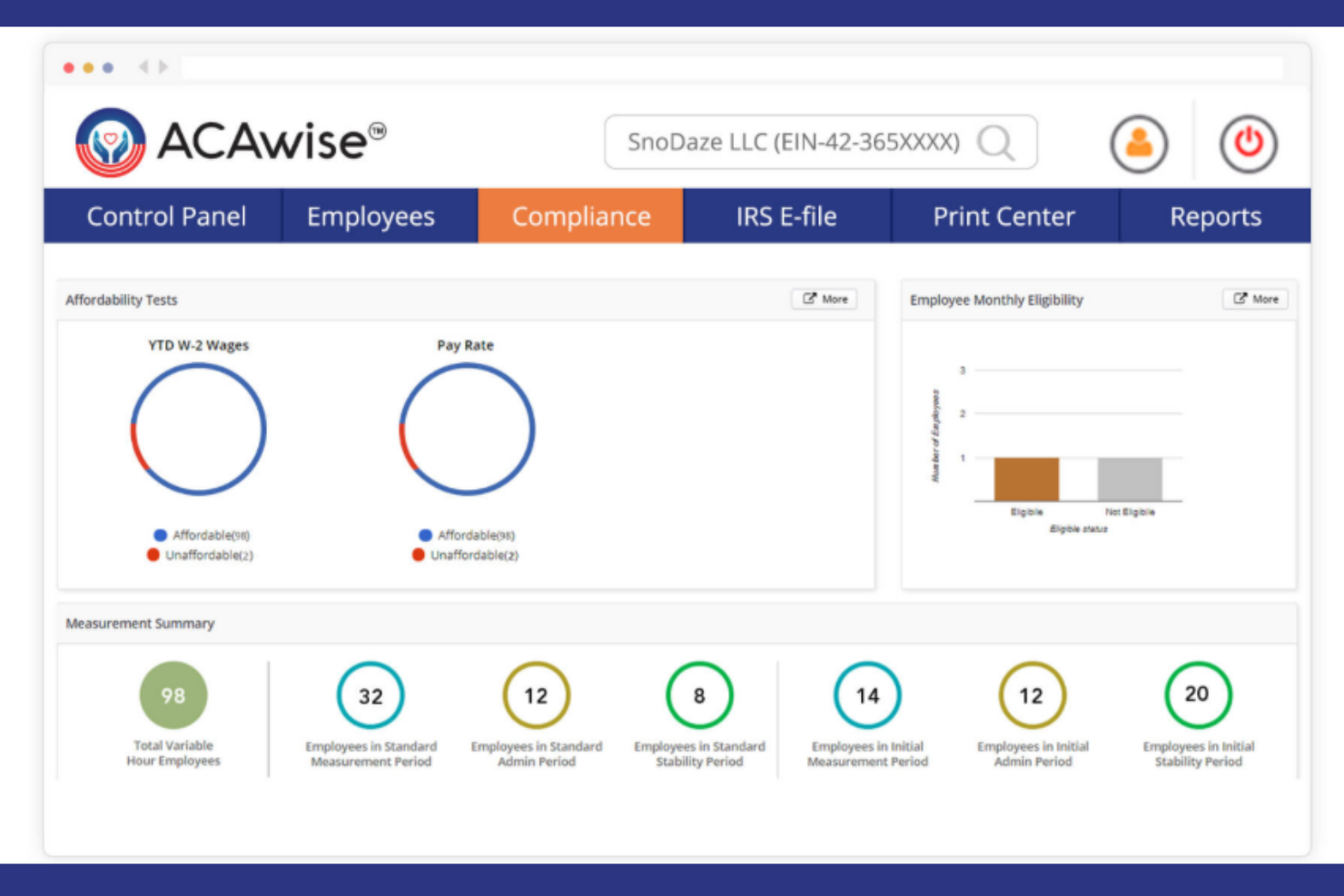The width and height of the screenshot is (1344, 896).
Task: Click the 20 Initial Stability Period circle
Action: [x=1198, y=694]
